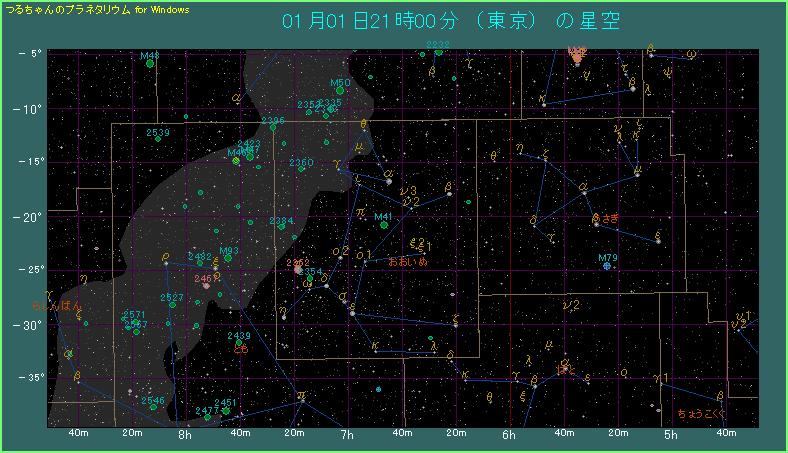
Task: Click the NGC 2439 cluster marker
Action: (239, 343)
